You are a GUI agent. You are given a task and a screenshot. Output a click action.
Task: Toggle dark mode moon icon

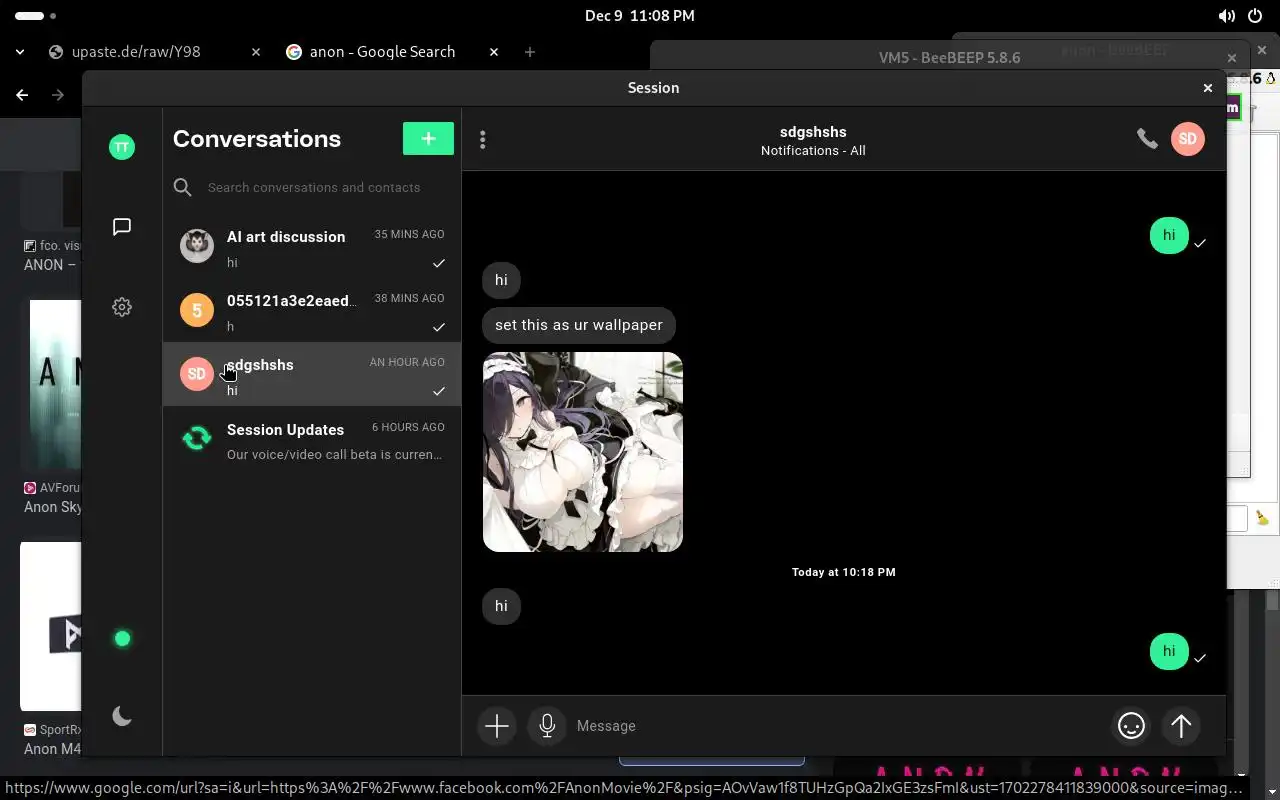pyautogui.click(x=122, y=716)
